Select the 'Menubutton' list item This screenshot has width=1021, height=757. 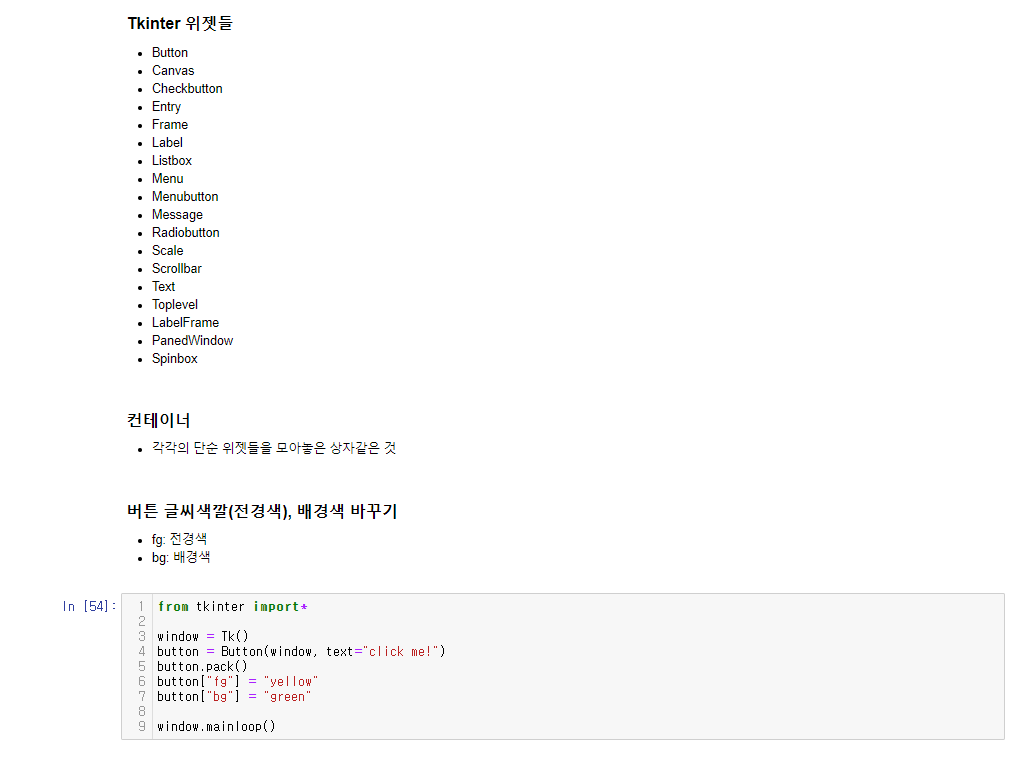tap(186, 197)
